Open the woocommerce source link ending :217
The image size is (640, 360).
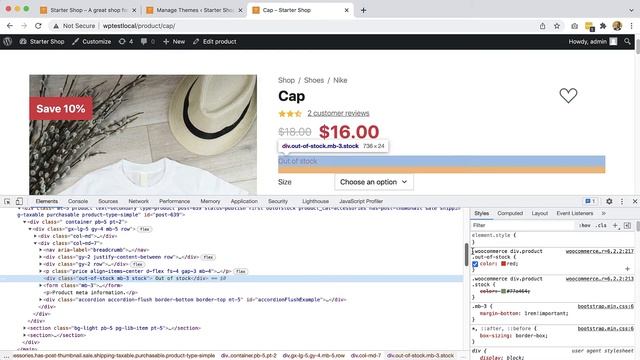(x=600, y=251)
